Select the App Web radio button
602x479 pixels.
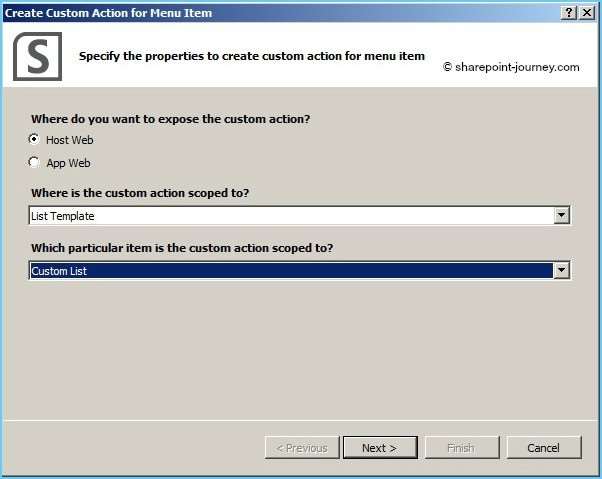[34, 162]
